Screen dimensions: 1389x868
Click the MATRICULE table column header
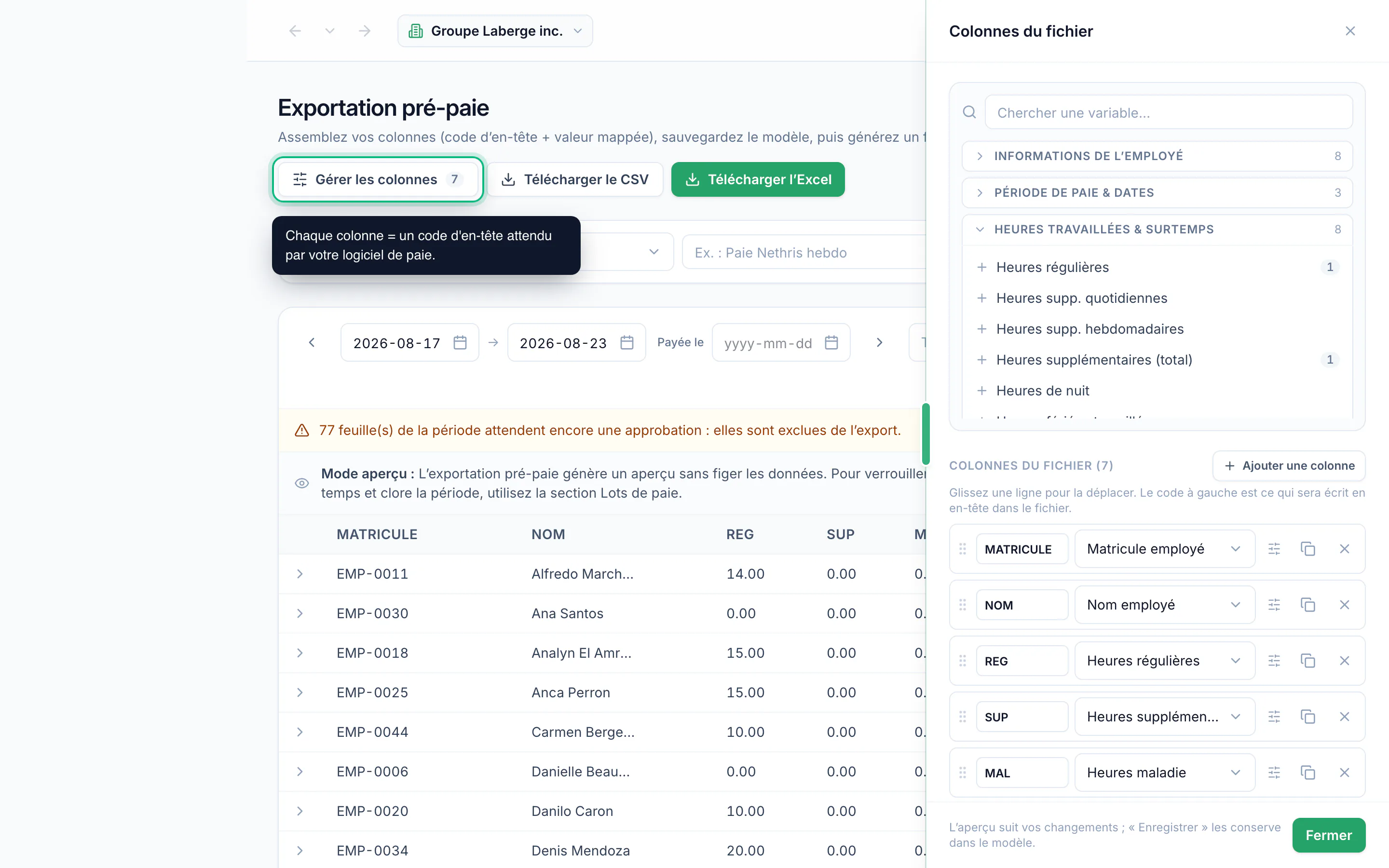tap(377, 534)
